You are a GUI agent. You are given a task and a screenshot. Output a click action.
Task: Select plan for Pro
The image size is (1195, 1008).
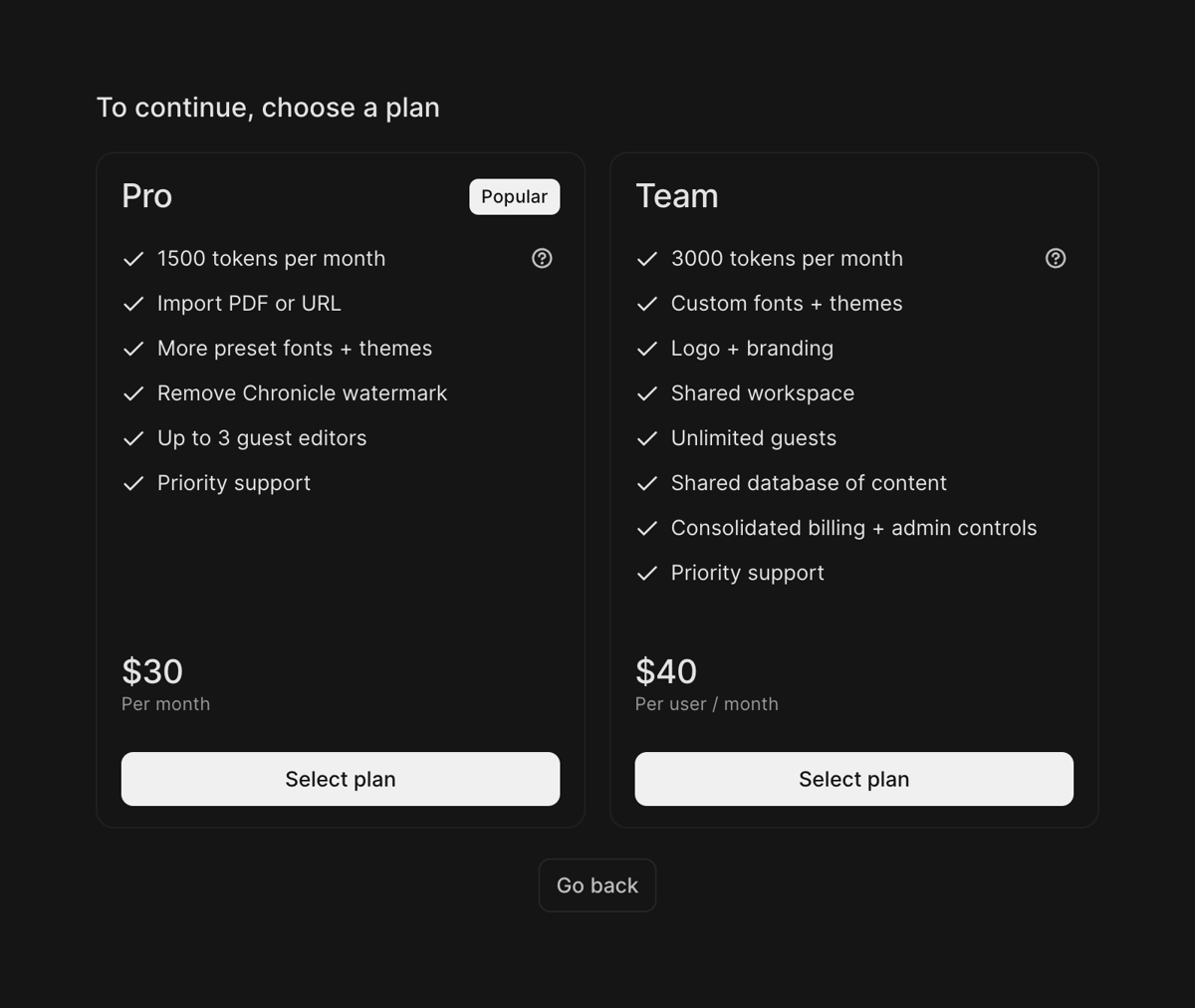[x=340, y=779]
